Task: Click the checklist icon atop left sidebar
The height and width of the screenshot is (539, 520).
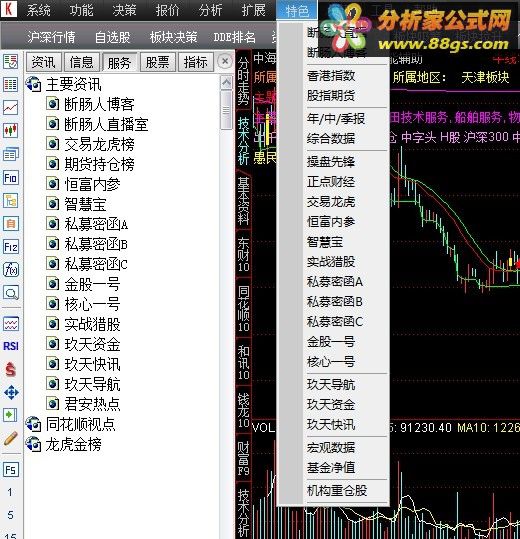Action: 10,62
